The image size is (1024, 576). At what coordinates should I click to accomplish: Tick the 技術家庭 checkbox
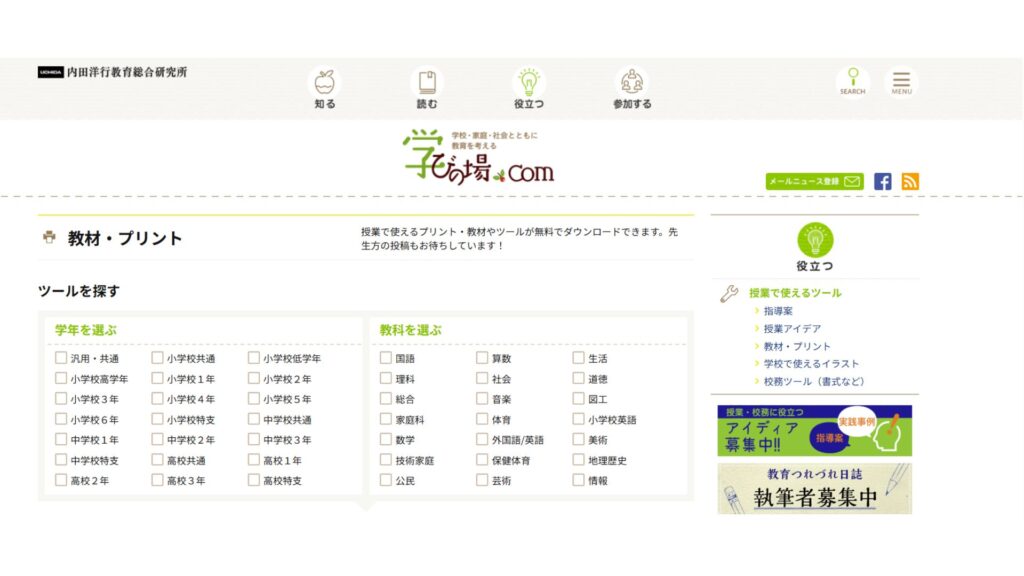pyautogui.click(x=386, y=460)
